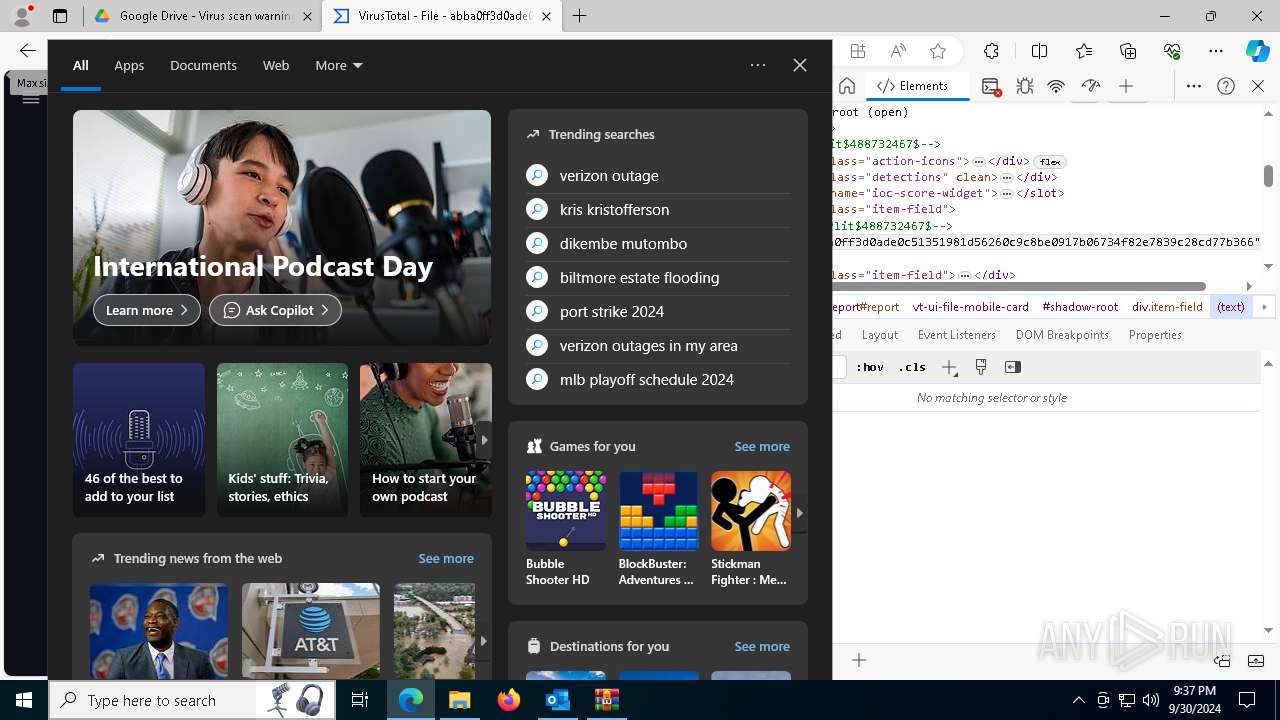Open Edge Favorites star list icon
The height and width of the screenshot is (720, 1280).
1084,51
